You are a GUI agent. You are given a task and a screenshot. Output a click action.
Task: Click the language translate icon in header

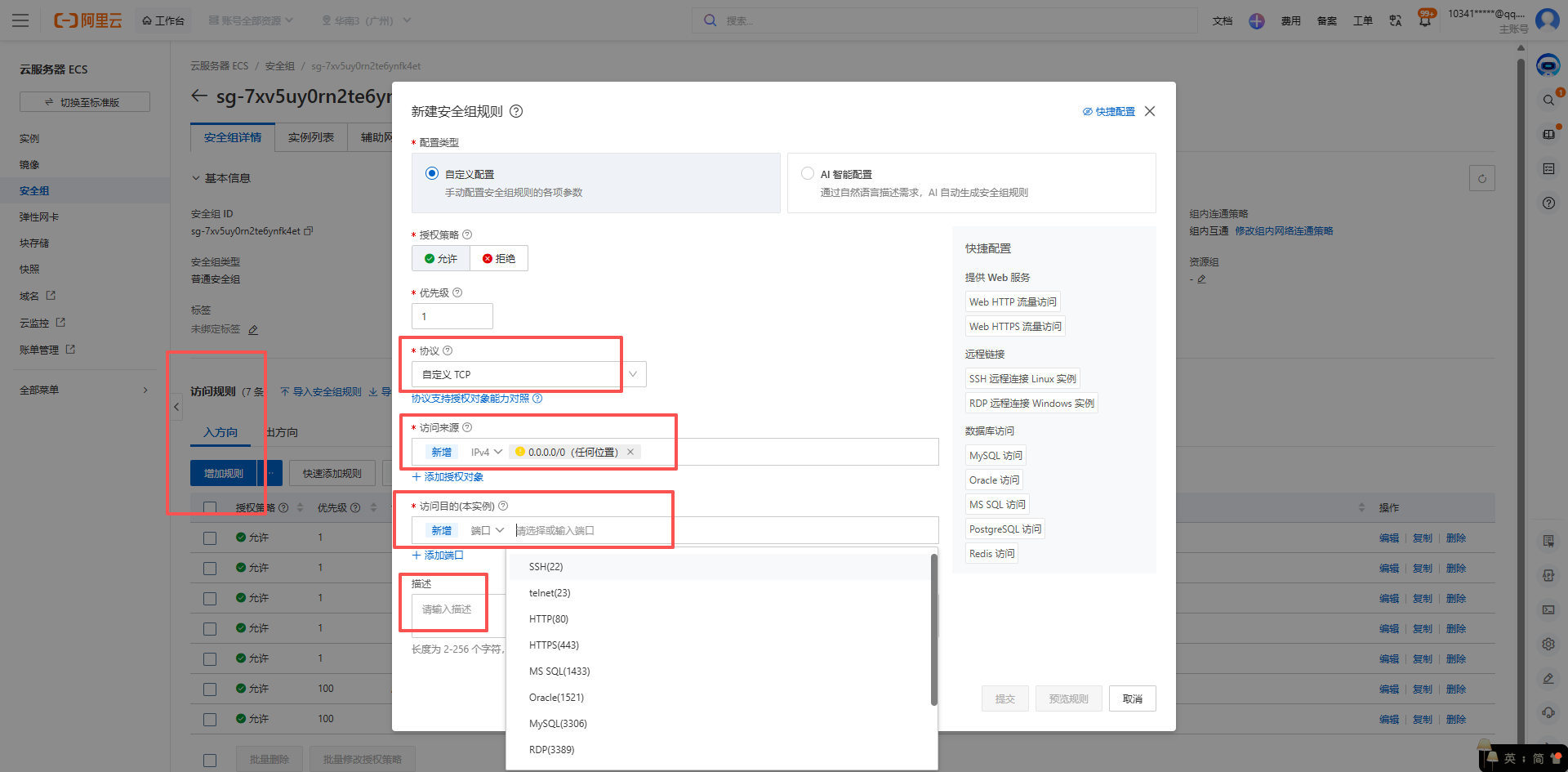point(1395,20)
